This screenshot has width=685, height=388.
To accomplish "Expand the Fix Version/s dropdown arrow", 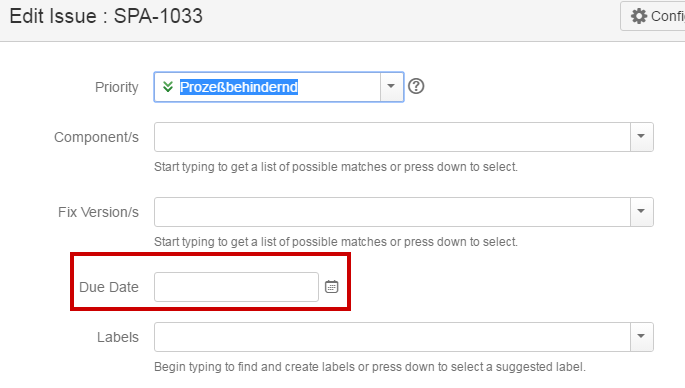I will [x=641, y=212].
